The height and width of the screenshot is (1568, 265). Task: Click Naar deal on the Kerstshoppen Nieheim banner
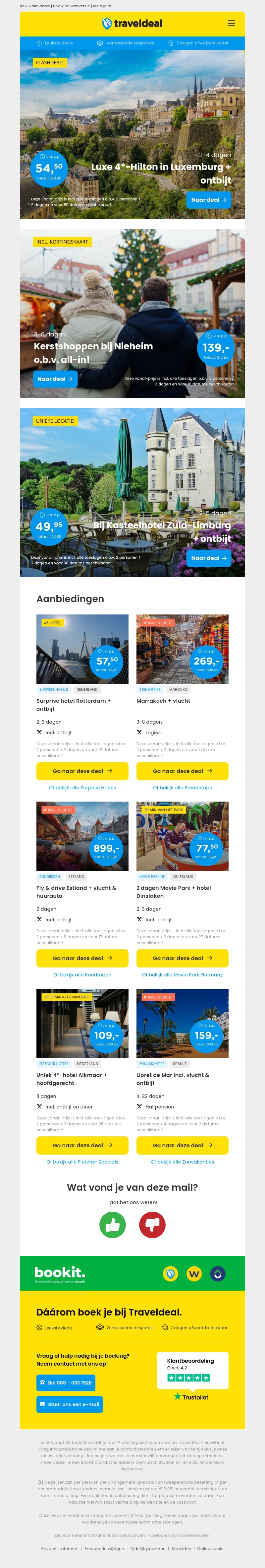tap(55, 379)
